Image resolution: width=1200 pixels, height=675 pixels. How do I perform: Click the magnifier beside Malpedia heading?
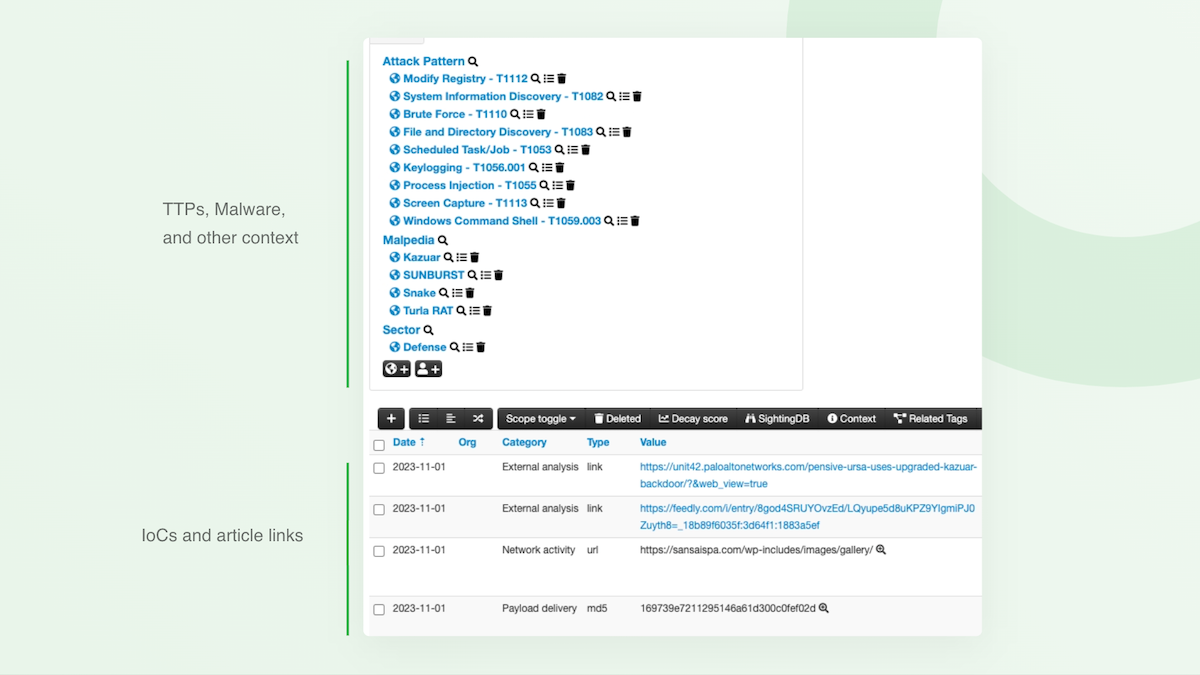click(443, 239)
